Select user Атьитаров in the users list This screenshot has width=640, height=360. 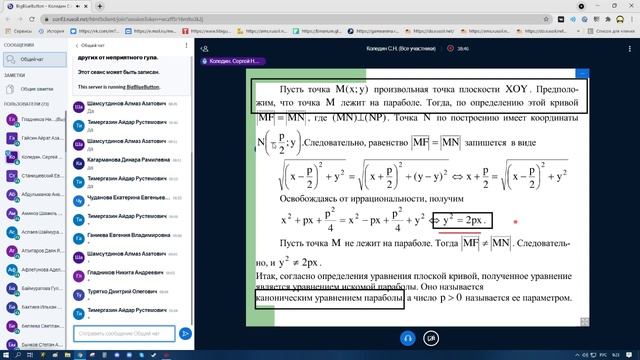pos(34,251)
